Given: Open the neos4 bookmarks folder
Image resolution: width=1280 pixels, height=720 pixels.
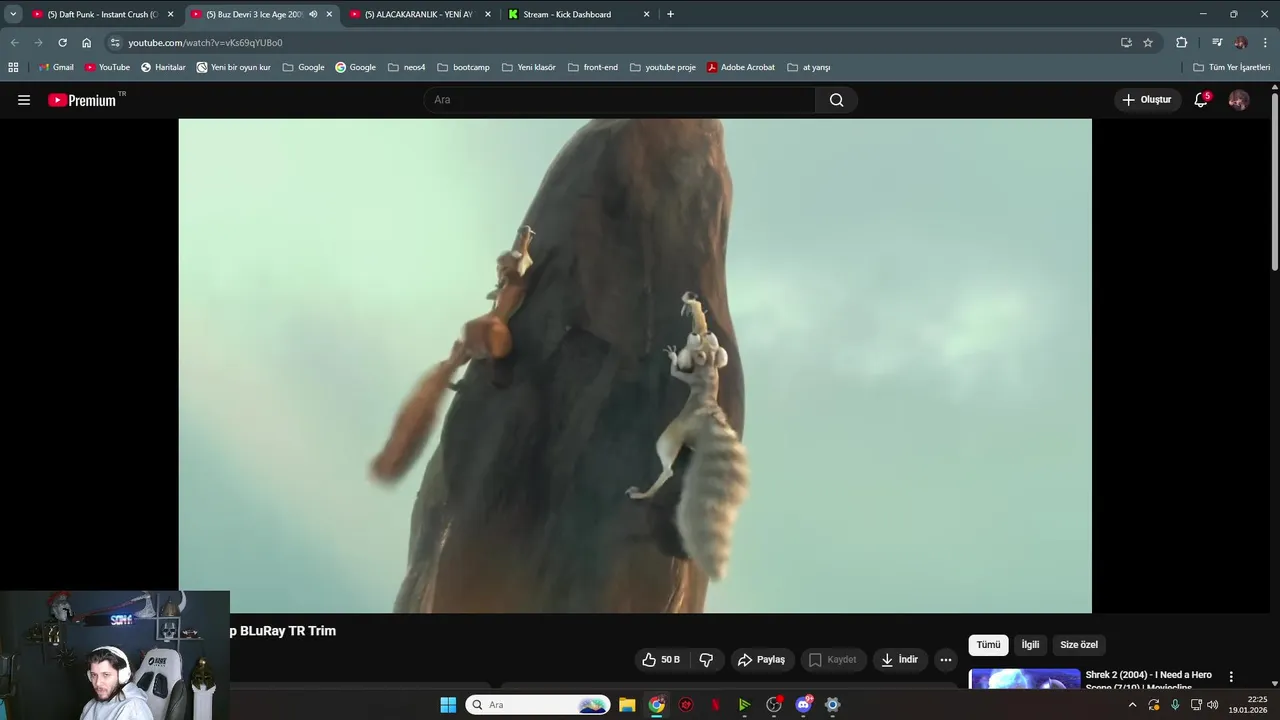Looking at the screenshot, I should (407, 67).
